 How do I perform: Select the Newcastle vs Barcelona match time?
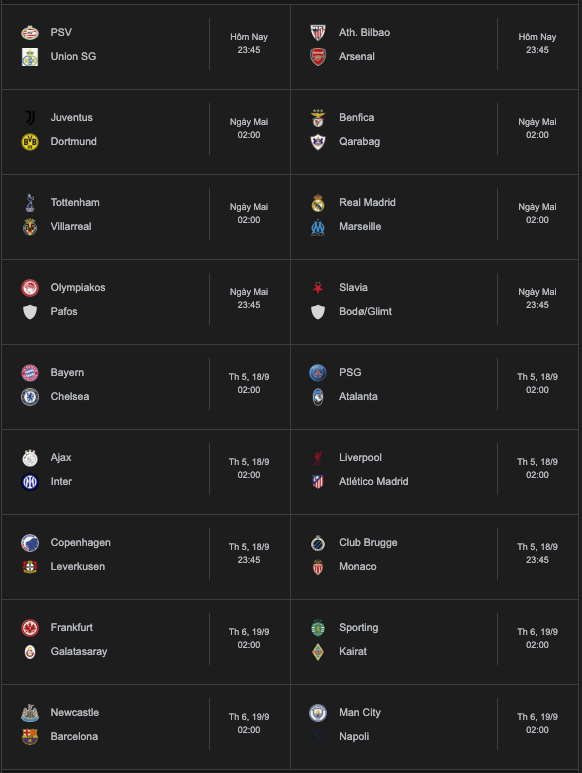[249, 723]
